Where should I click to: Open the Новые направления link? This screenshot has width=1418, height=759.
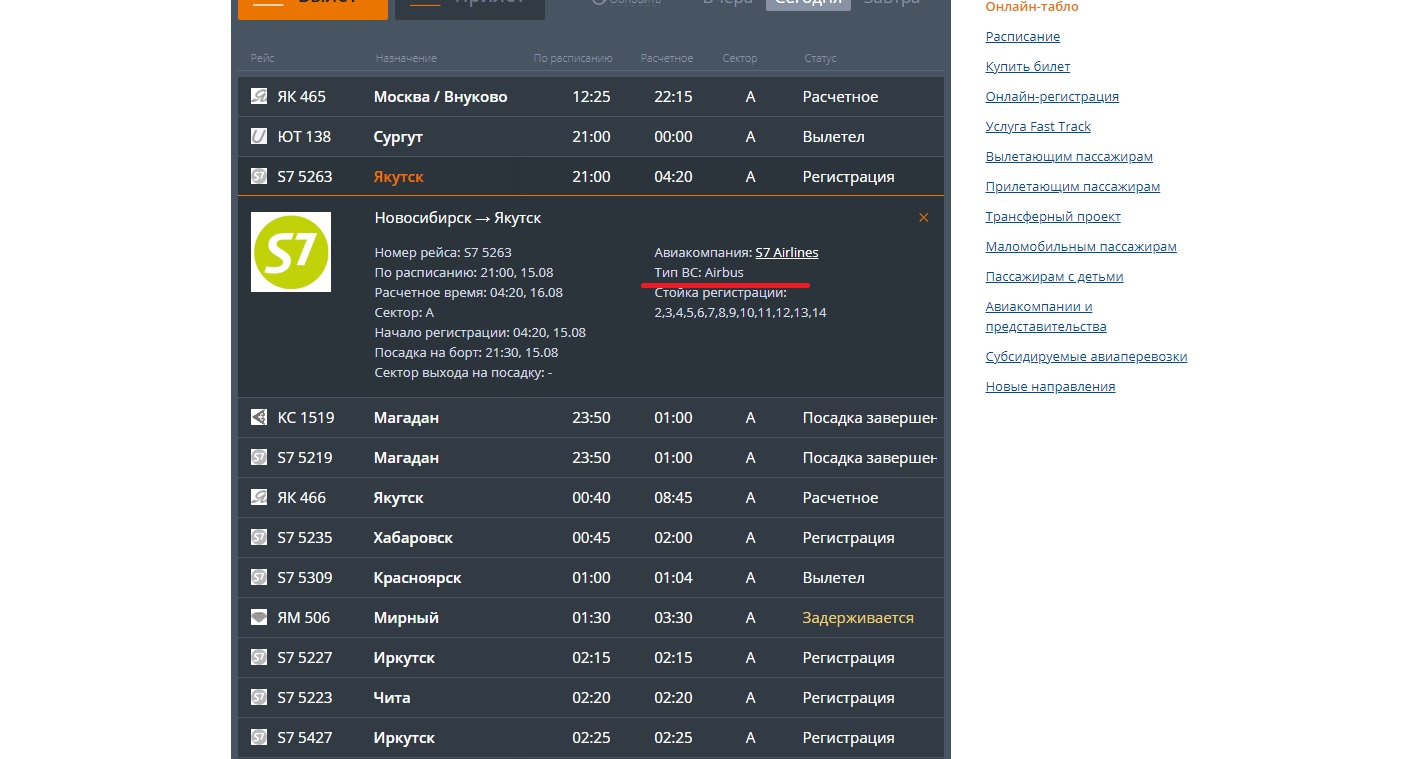click(1051, 387)
